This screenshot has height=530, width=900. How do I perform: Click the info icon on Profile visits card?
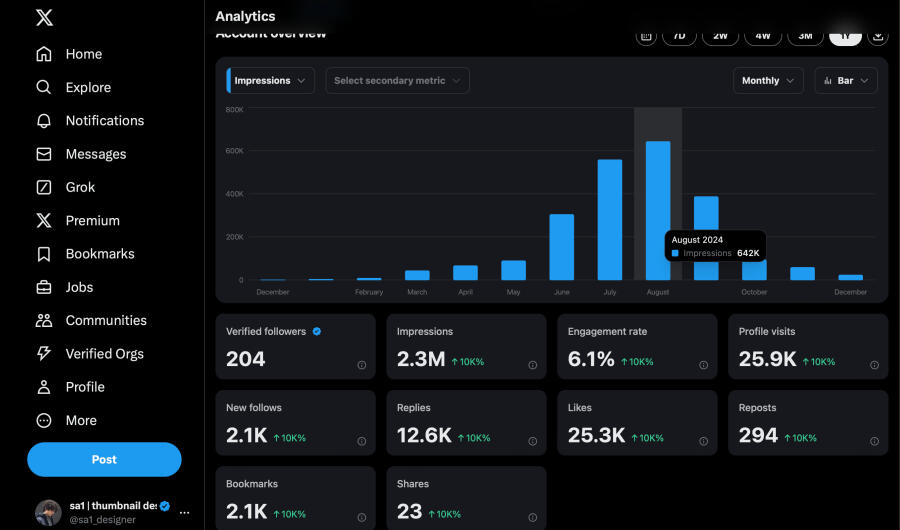pyautogui.click(x=874, y=365)
